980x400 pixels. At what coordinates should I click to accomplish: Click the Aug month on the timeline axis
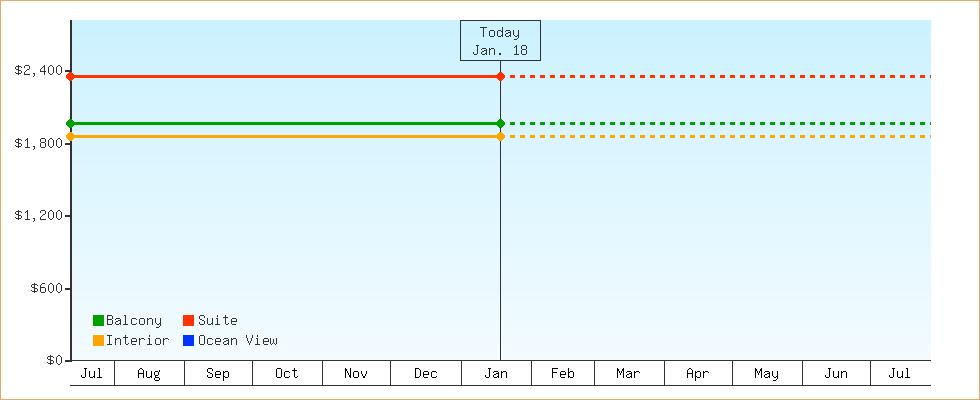149,374
